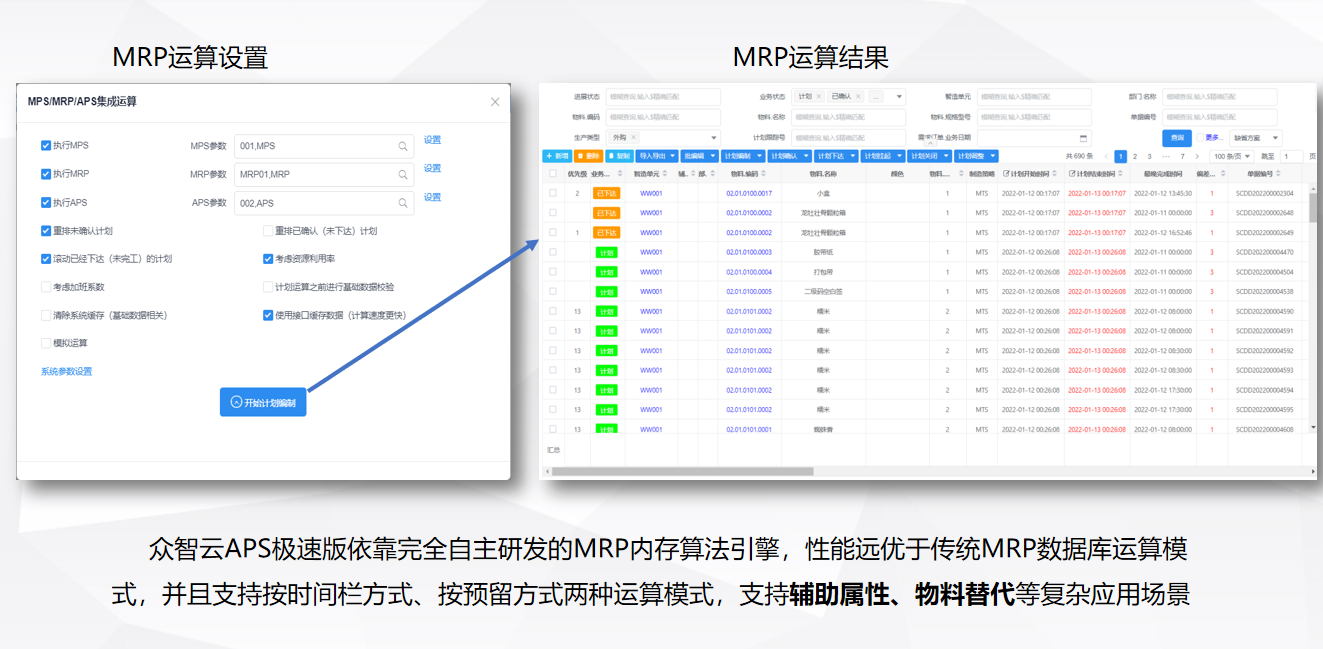Go to results page 7
1323x649 pixels.
[1182, 156]
